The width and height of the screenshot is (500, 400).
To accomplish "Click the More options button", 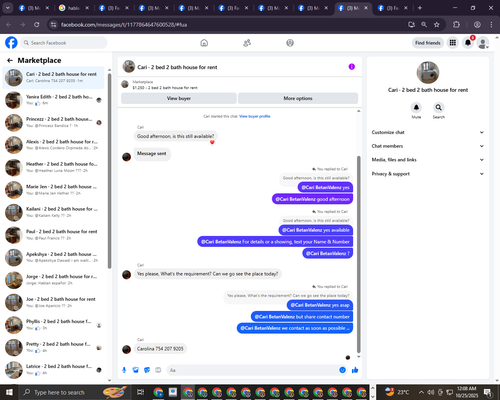I will 298,98.
